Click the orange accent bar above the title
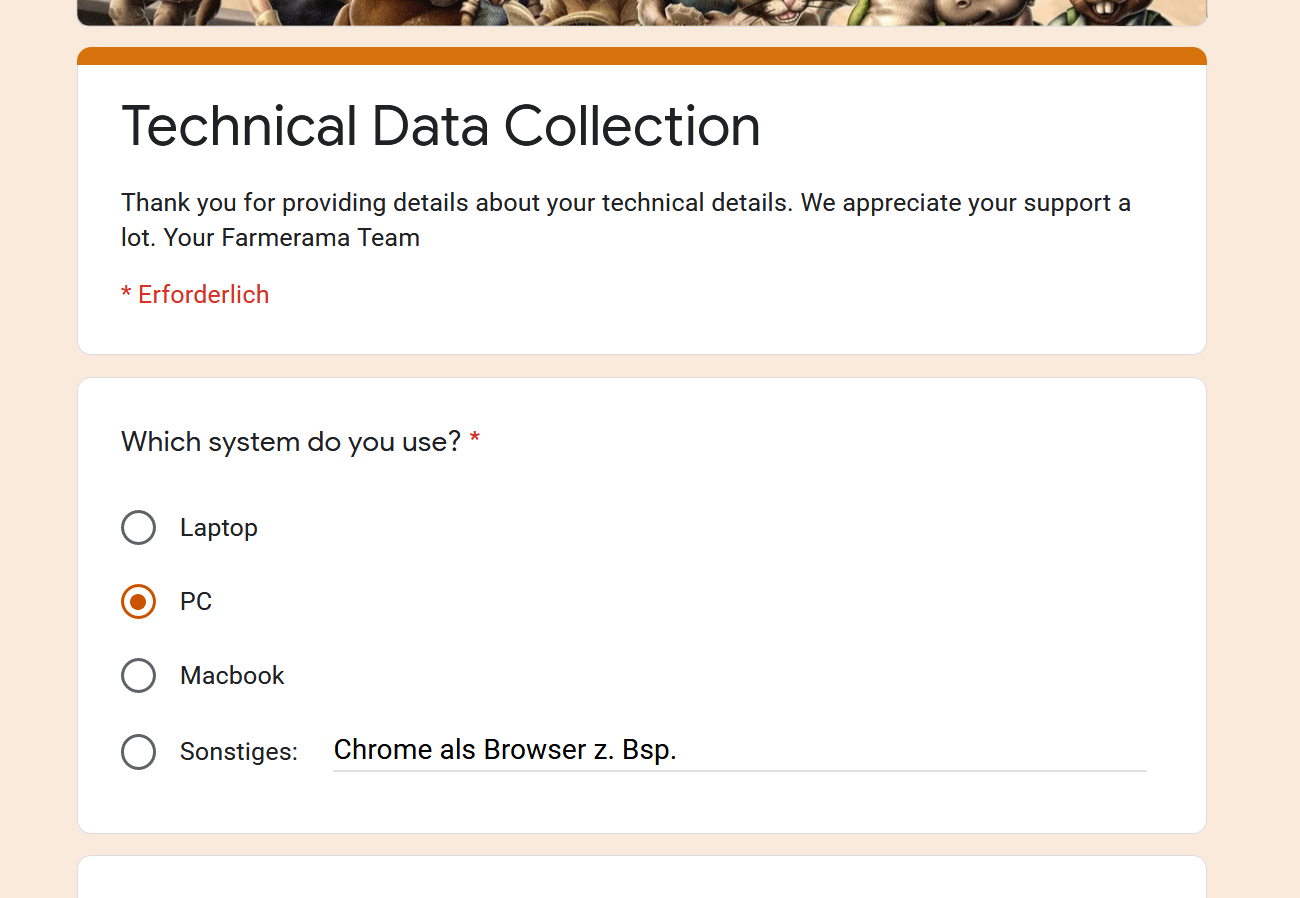 tap(641, 56)
